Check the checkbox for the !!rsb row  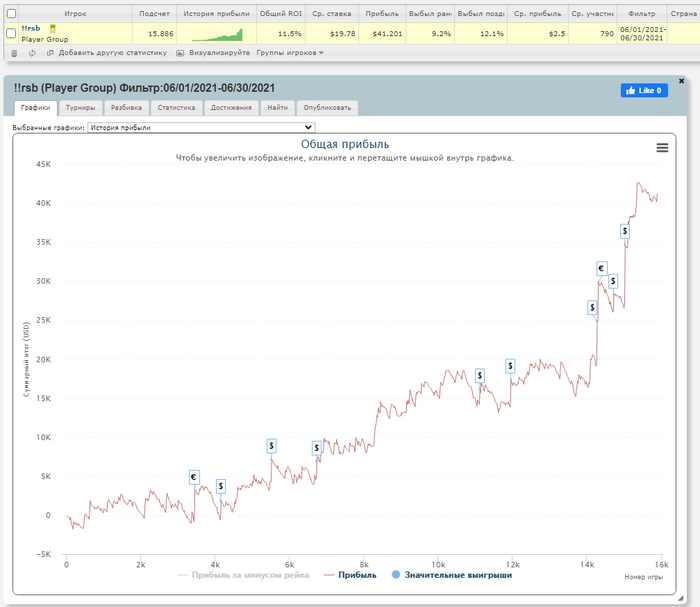point(12,33)
